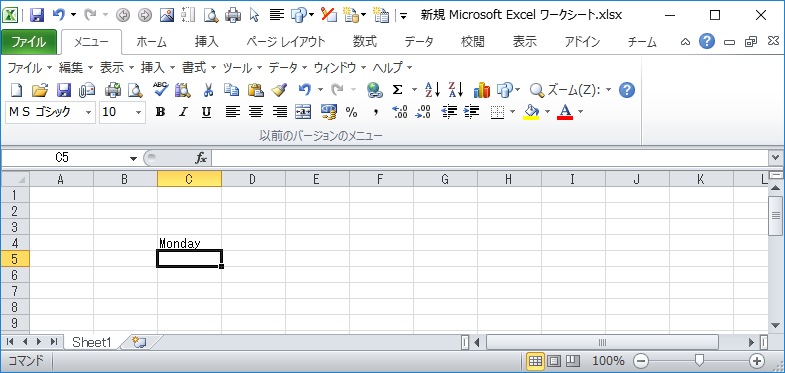This screenshot has height=373, width=785.
Task: Click the insert function fx button
Action: tap(201, 159)
